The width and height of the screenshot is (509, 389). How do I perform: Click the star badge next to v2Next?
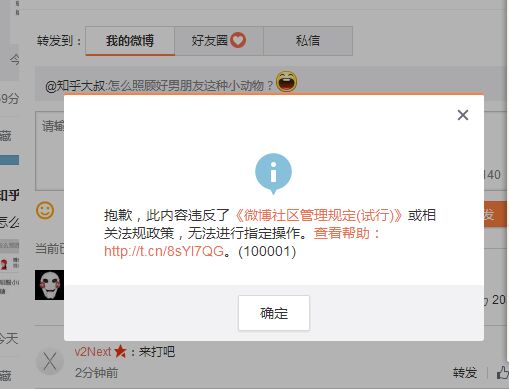tap(120, 352)
